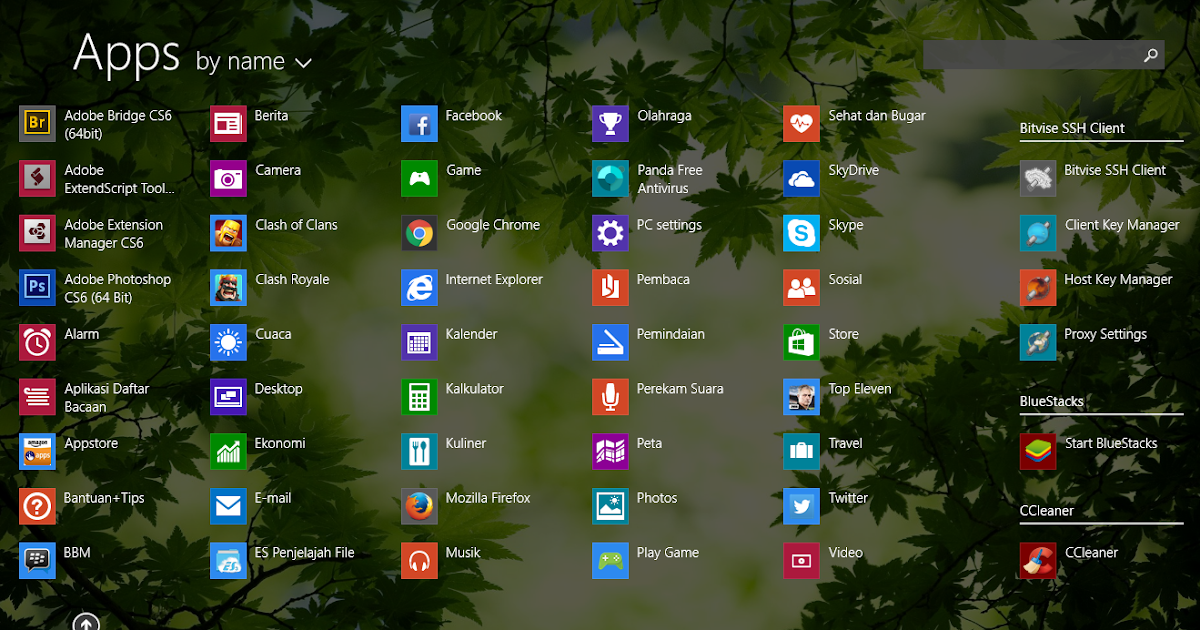Select the Bitvise SSH Client group header
1200x630 pixels.
coord(1072,128)
